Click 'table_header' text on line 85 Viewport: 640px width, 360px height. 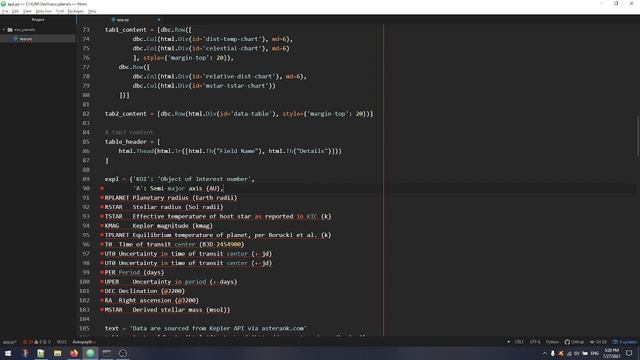click(x=126, y=142)
